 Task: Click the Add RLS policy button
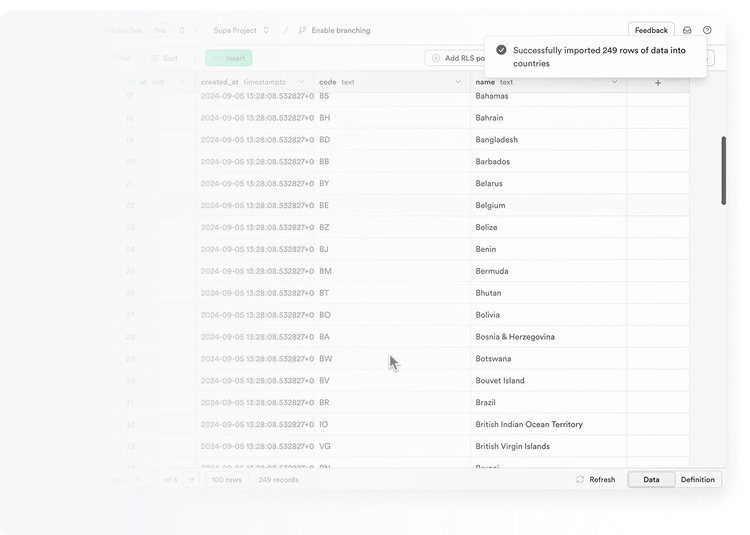click(x=455, y=58)
